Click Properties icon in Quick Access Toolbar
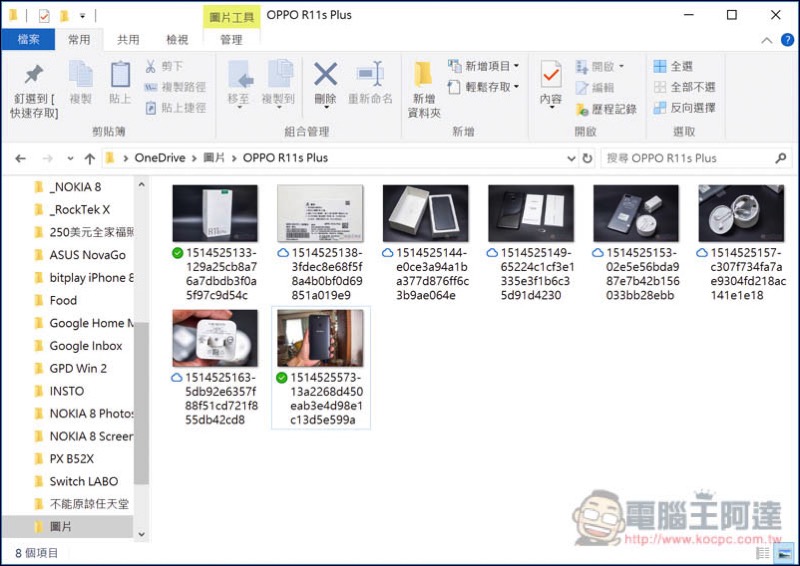Viewport: 800px width, 566px height. pos(44,16)
